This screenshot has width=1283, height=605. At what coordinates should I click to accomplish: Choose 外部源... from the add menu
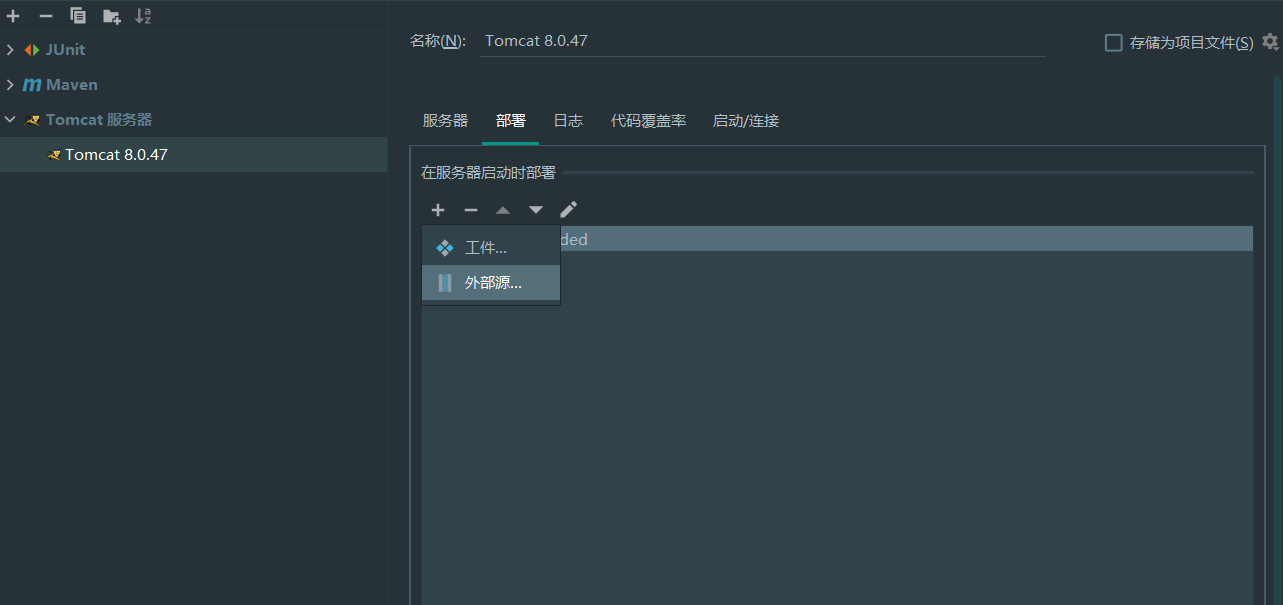tap(491, 283)
